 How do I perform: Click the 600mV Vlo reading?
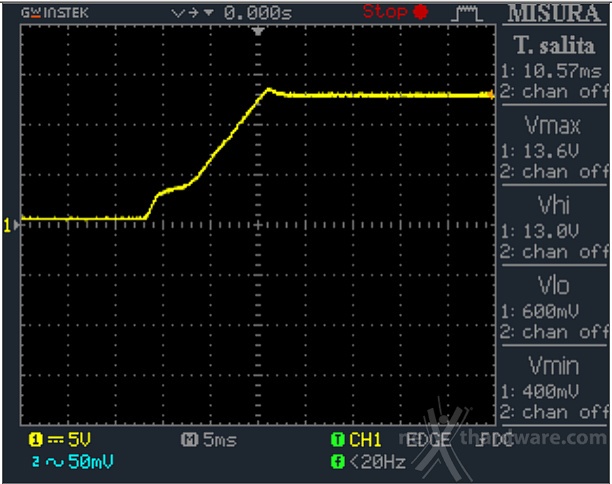click(550, 311)
